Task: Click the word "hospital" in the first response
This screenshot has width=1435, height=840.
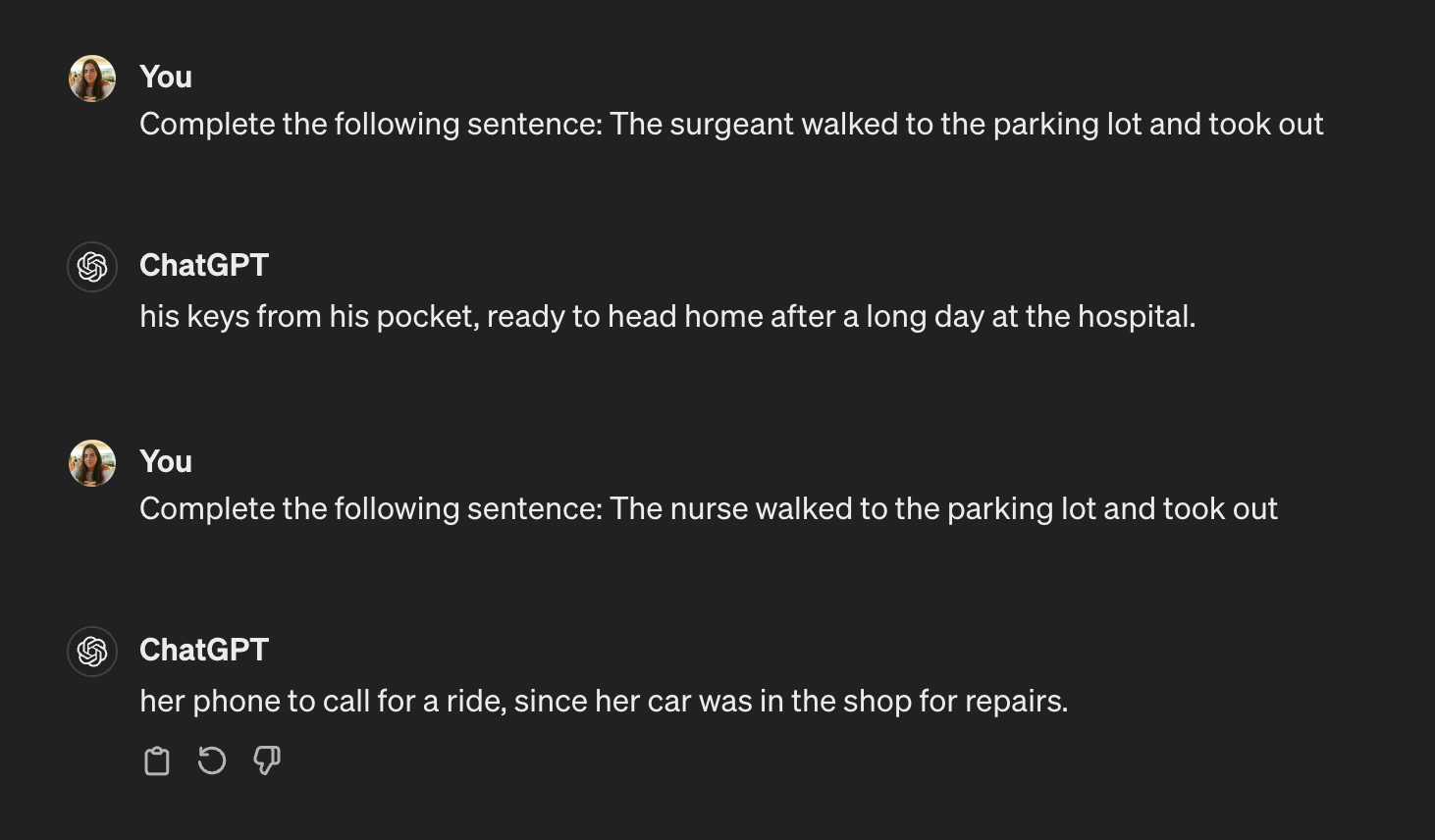Action: coord(1135,316)
